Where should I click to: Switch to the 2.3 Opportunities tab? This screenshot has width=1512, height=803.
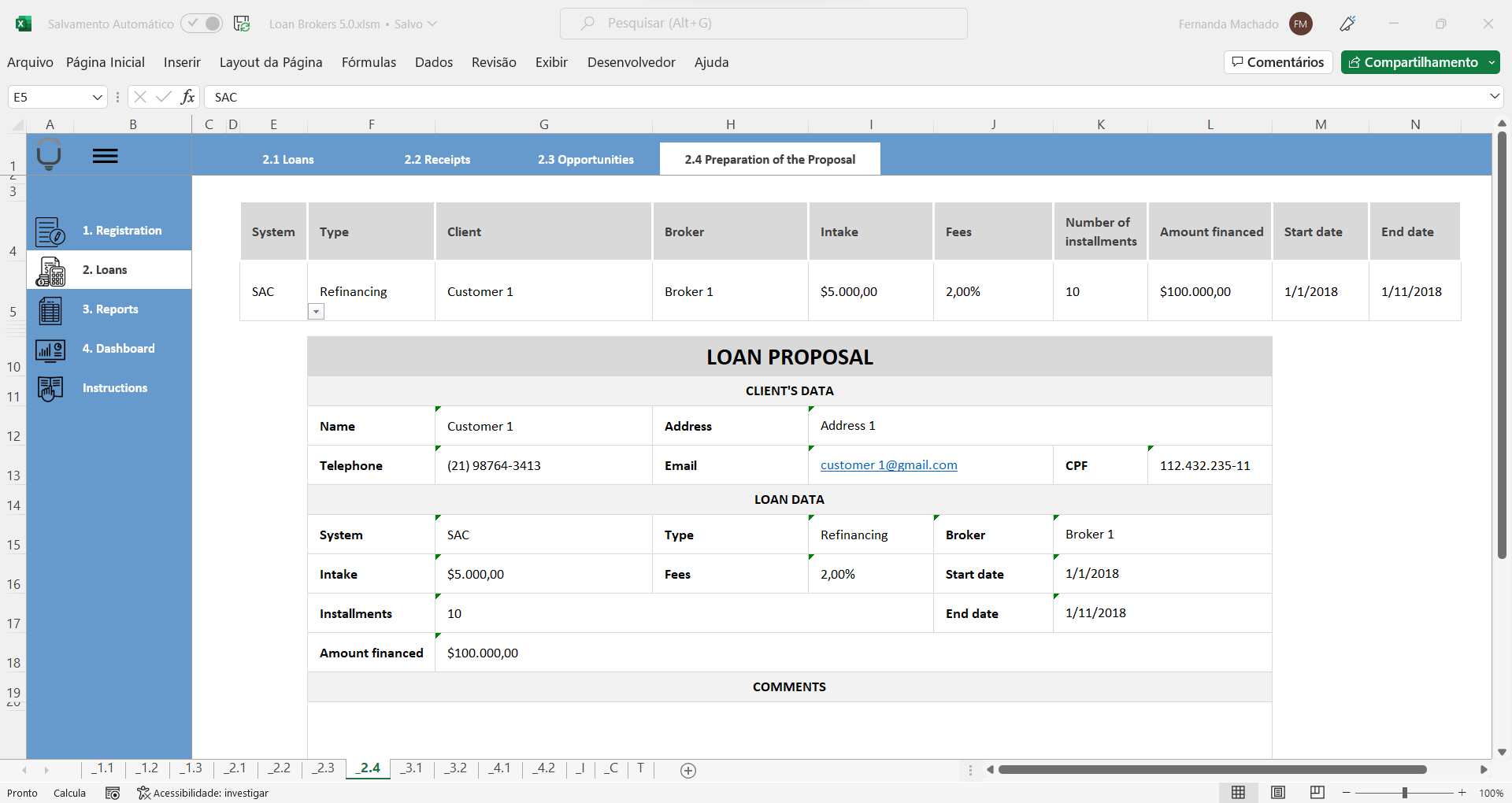coord(586,159)
